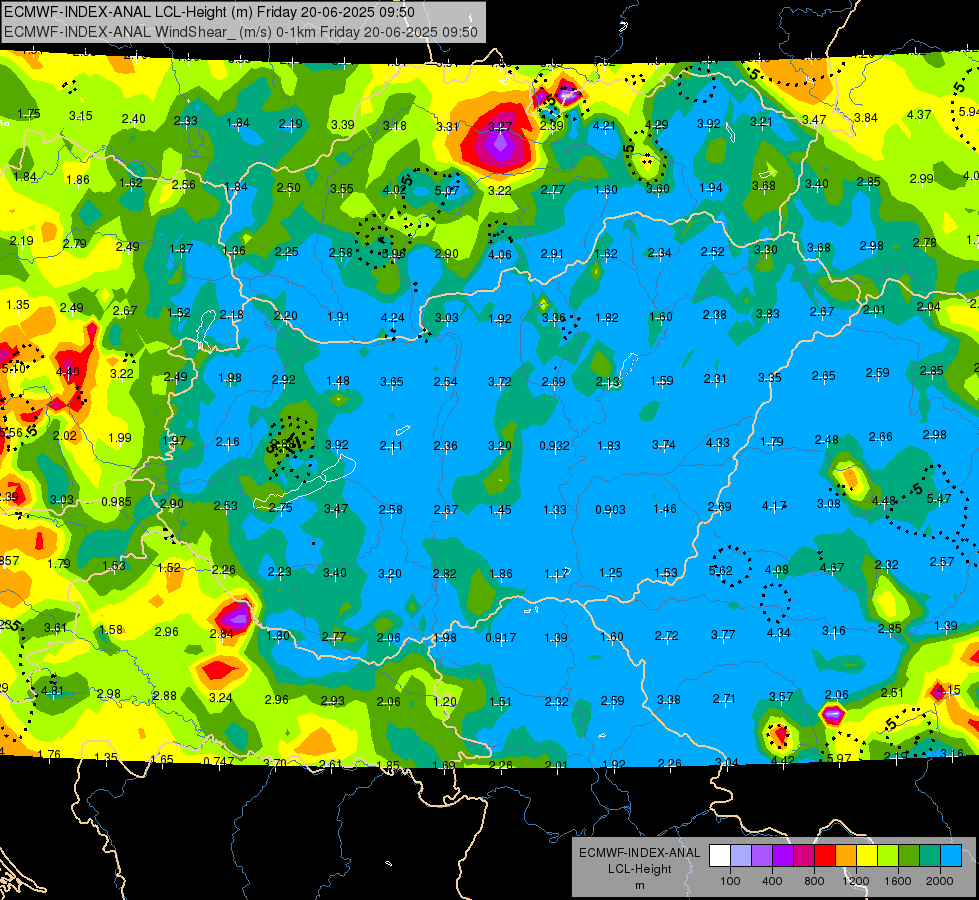Click the wind shear value 4.37
The width and height of the screenshot is (979, 900).
pyautogui.click(x=919, y=115)
